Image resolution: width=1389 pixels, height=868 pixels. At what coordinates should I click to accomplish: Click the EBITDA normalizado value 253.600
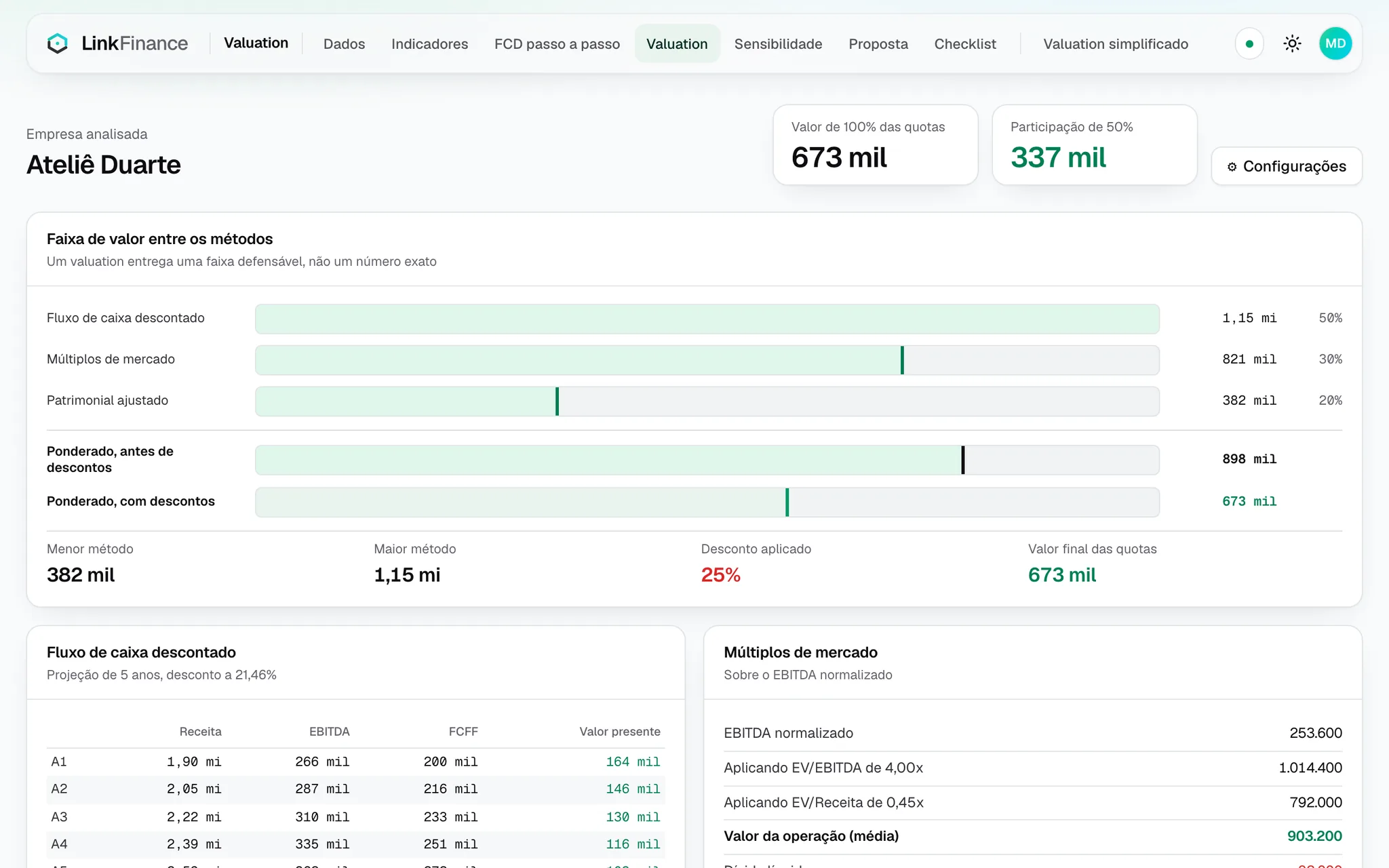pos(1315,733)
